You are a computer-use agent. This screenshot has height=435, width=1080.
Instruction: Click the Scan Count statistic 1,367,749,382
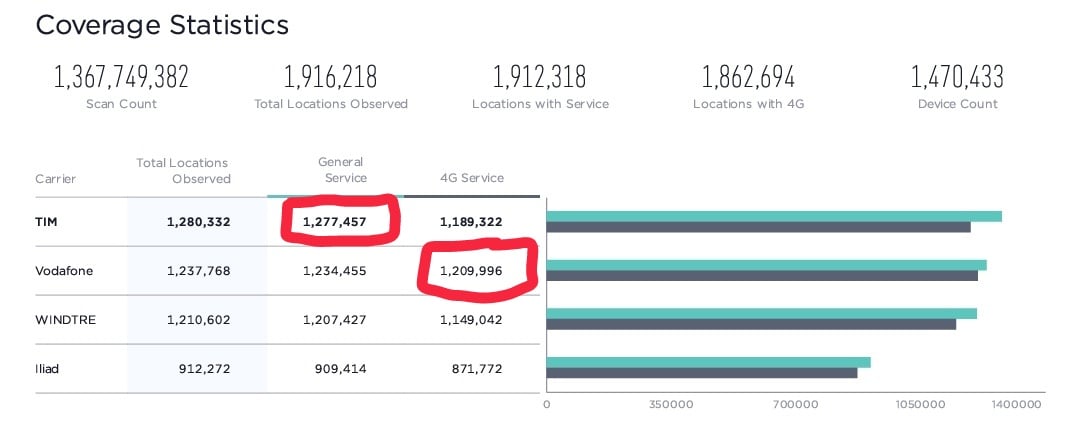point(121,77)
